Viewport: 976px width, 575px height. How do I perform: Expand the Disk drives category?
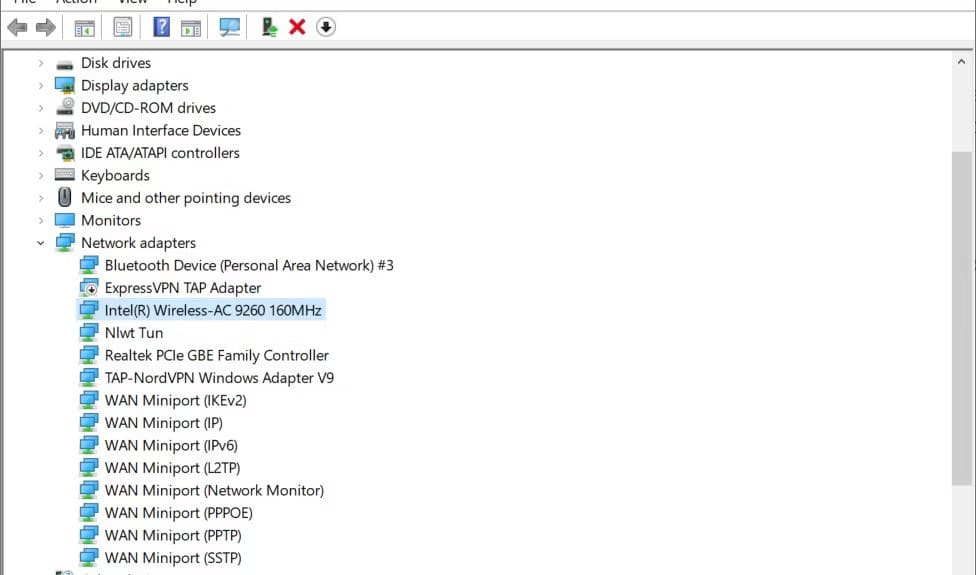[41, 63]
